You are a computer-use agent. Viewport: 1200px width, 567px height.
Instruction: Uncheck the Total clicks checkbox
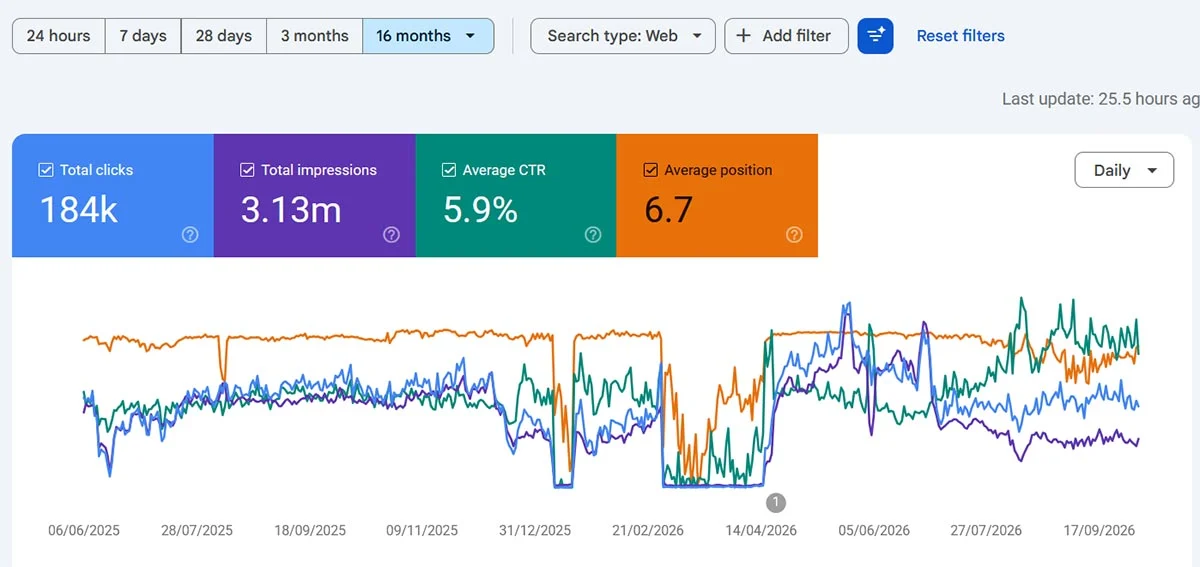point(46,170)
